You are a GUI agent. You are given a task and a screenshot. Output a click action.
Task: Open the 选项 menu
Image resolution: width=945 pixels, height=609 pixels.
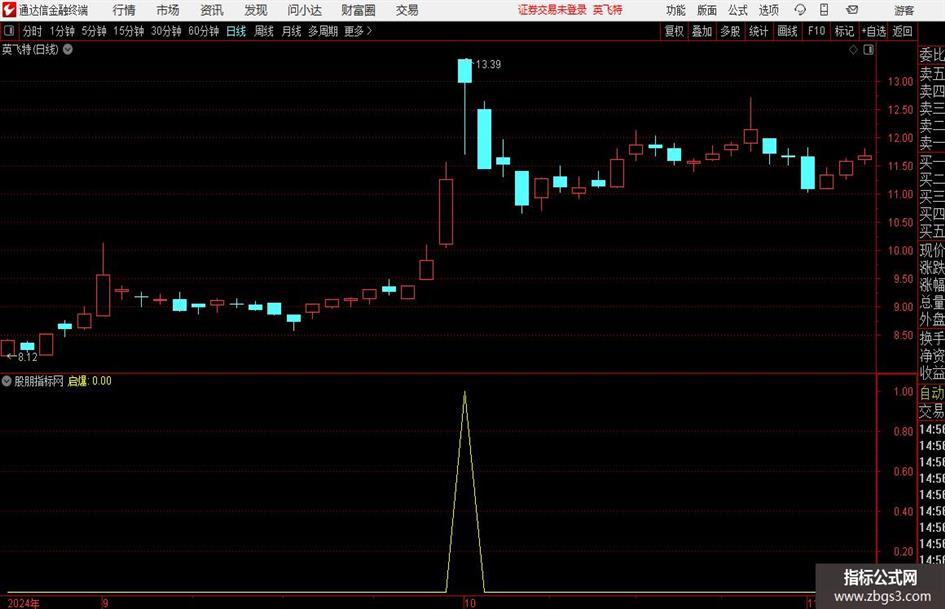pos(769,10)
